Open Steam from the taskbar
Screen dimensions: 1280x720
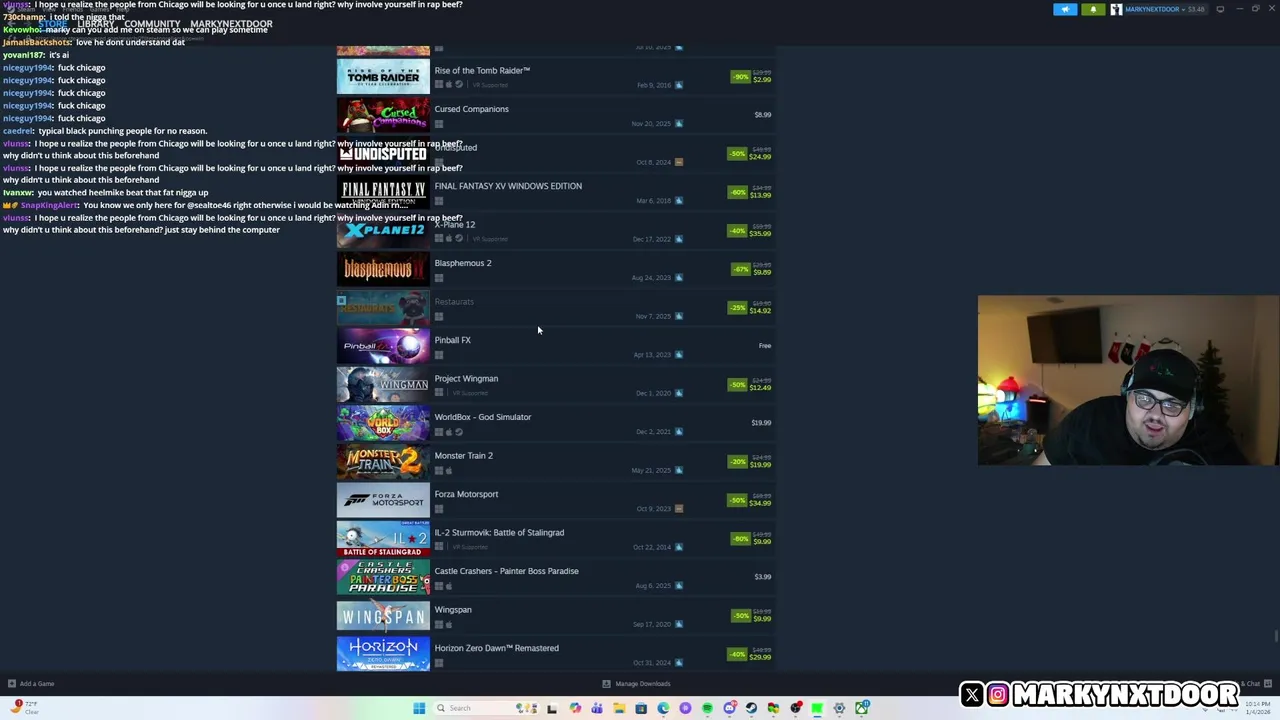(751, 708)
